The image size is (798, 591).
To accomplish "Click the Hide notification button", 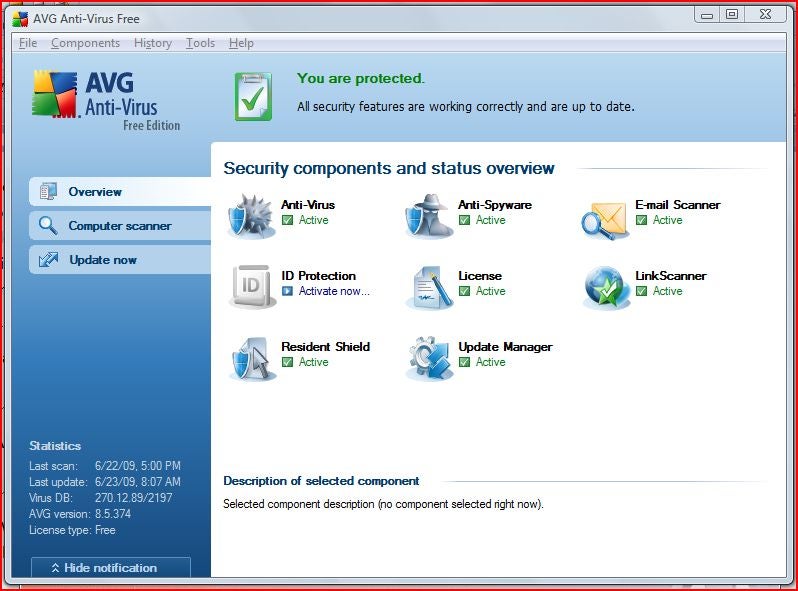I will pyautogui.click(x=111, y=568).
